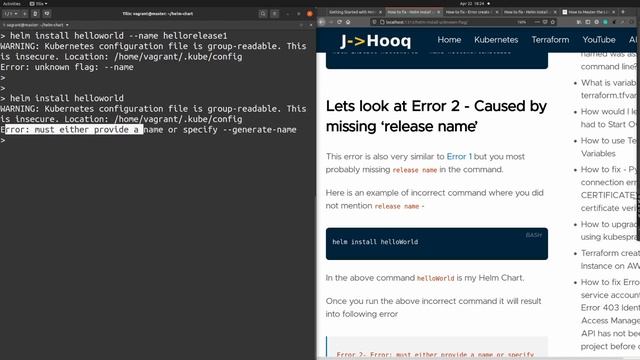Screen dimensions: 640x360
Task: Click the browser reload icon
Action: [x=339, y=22]
